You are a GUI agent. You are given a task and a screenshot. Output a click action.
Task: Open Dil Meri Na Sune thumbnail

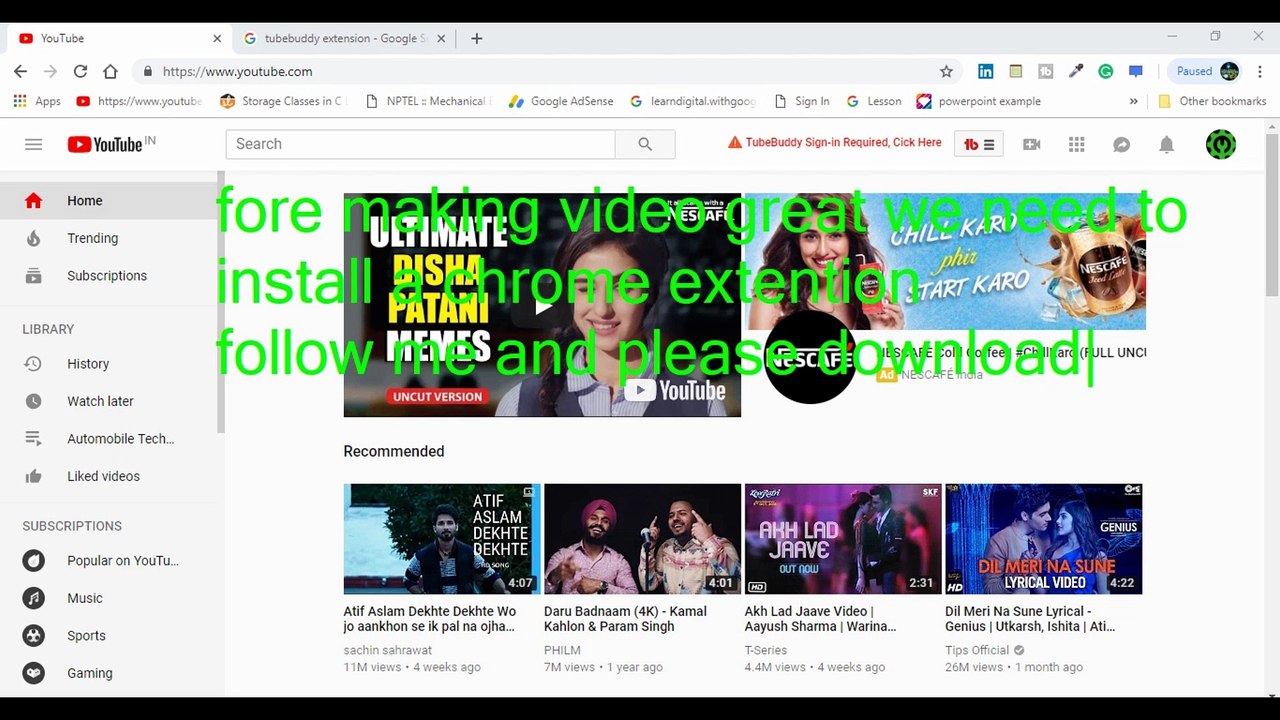(x=1043, y=539)
